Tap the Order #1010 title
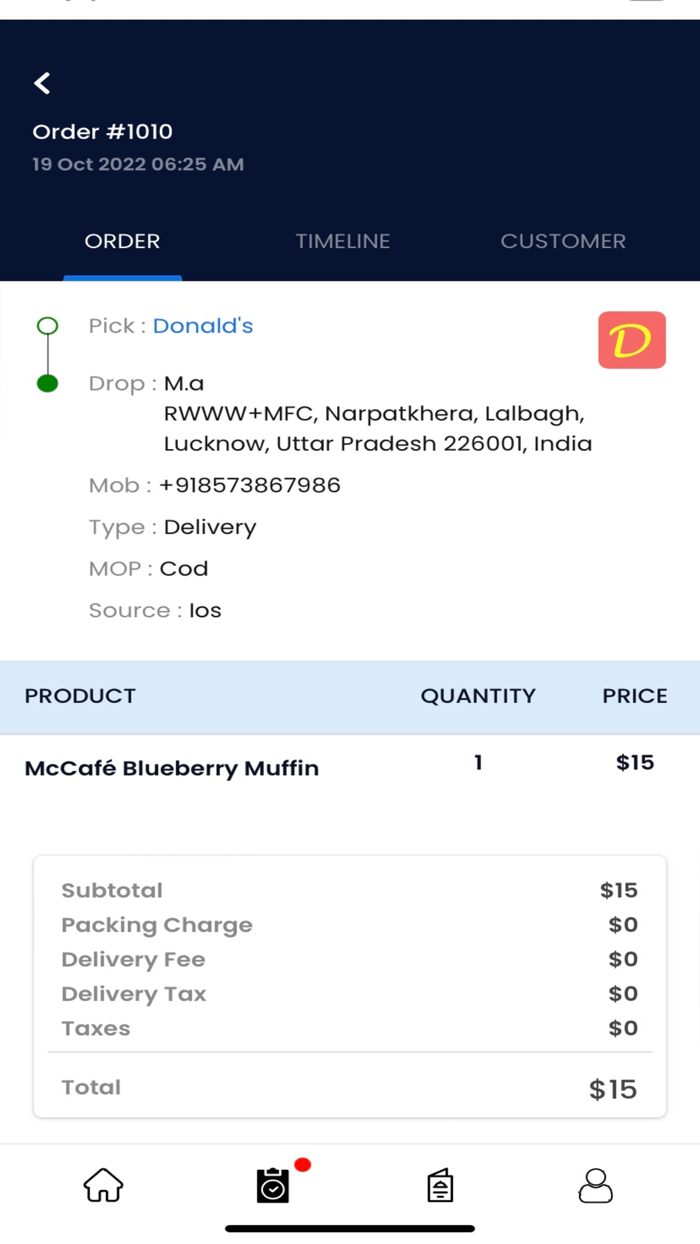 point(102,131)
